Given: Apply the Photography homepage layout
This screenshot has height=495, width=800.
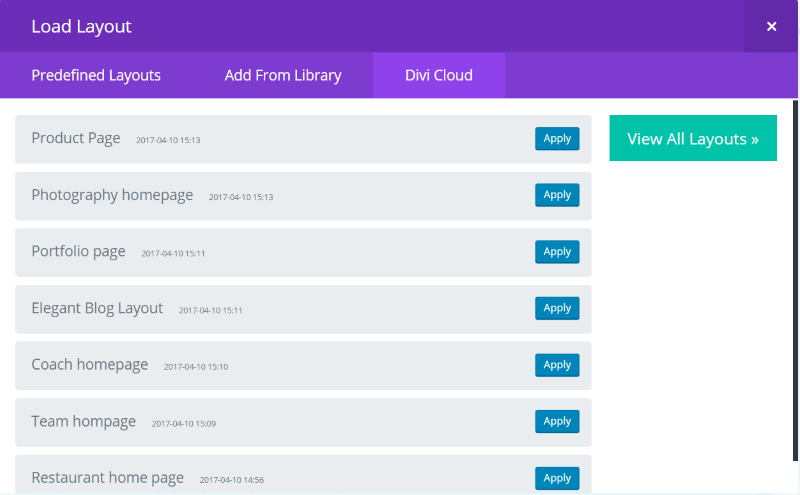Looking at the screenshot, I should (557, 195).
